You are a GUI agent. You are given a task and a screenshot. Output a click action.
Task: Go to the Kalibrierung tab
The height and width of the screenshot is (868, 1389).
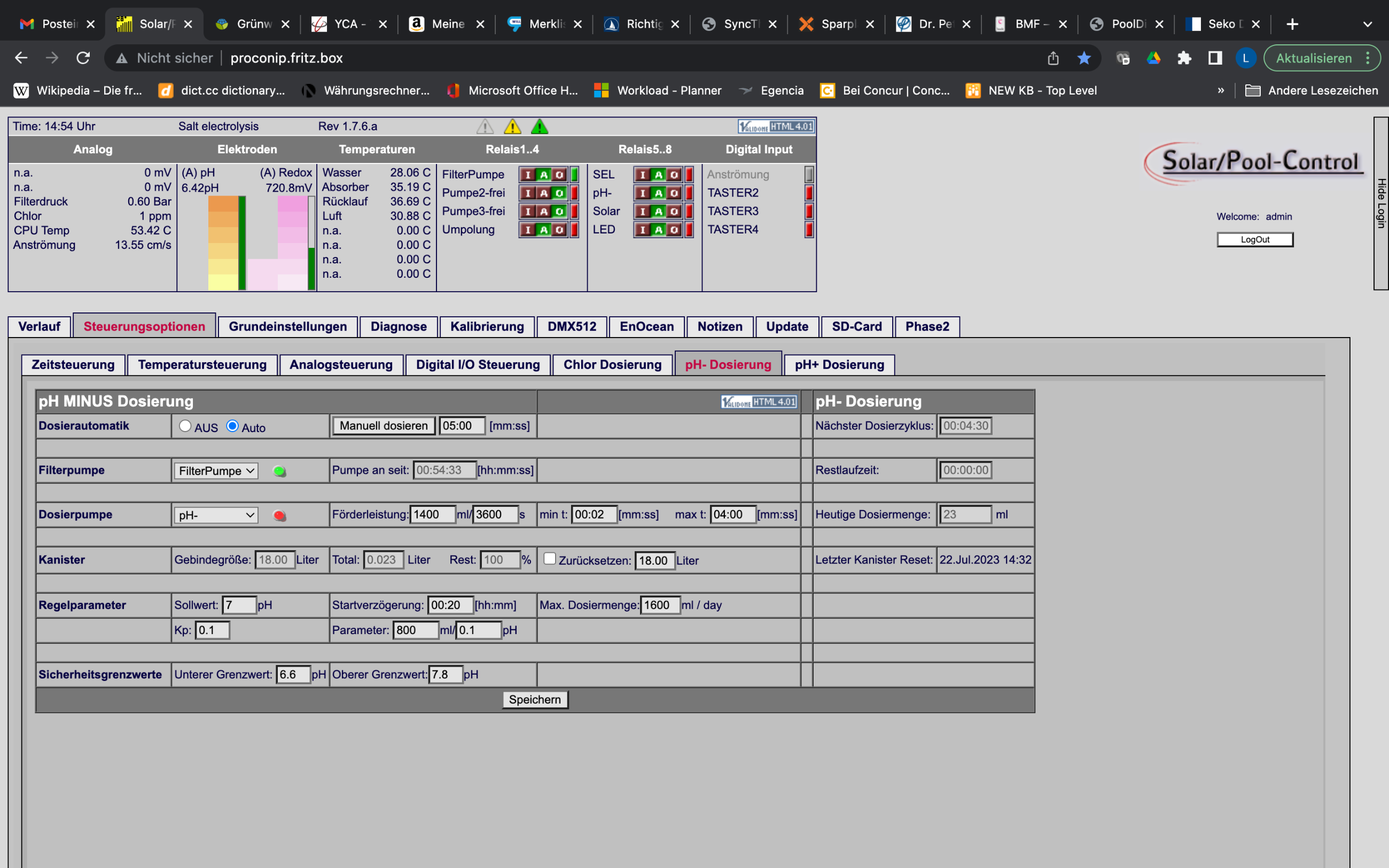point(487,327)
